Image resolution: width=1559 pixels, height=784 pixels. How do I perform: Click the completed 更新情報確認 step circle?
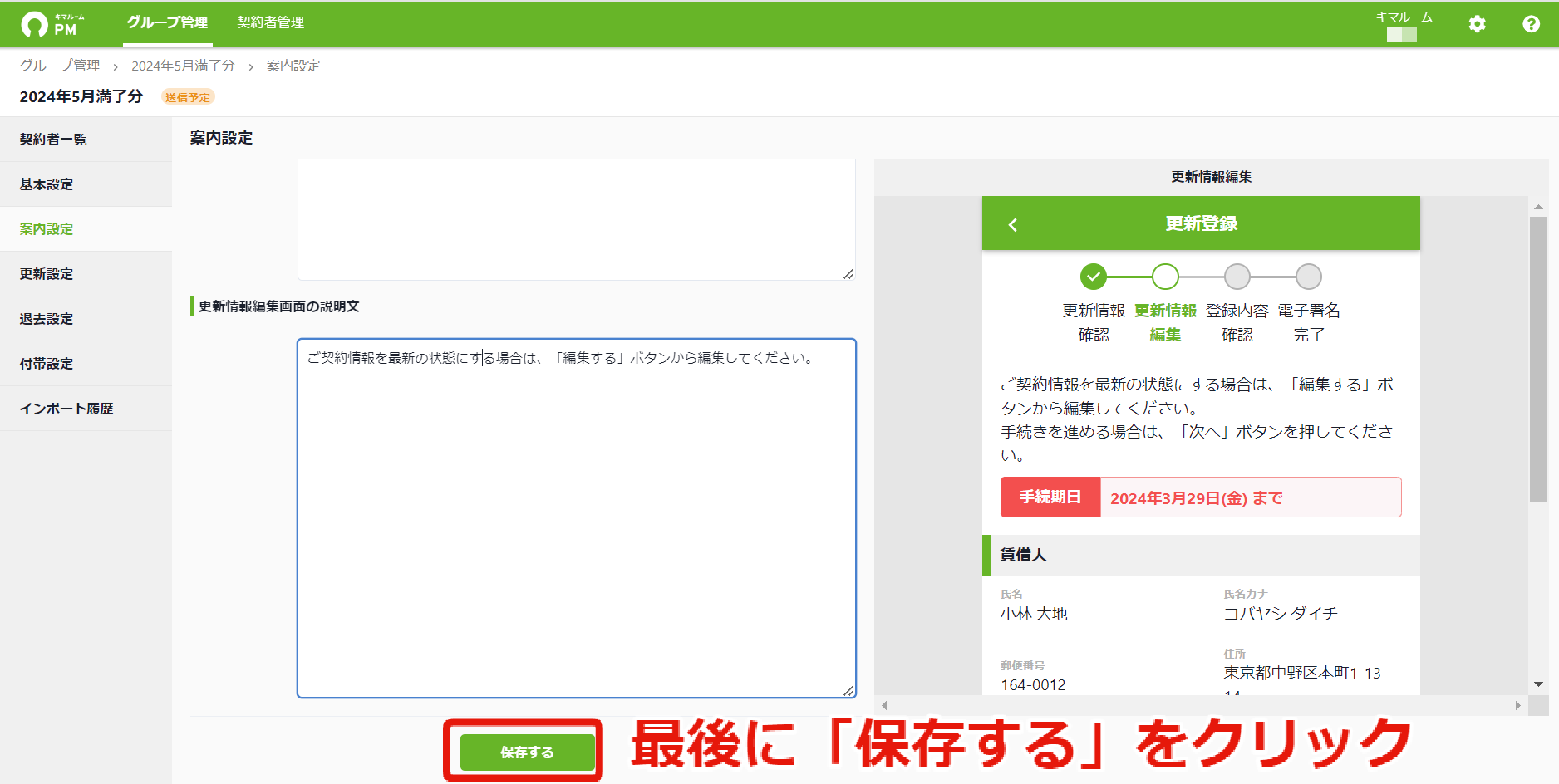1094,277
